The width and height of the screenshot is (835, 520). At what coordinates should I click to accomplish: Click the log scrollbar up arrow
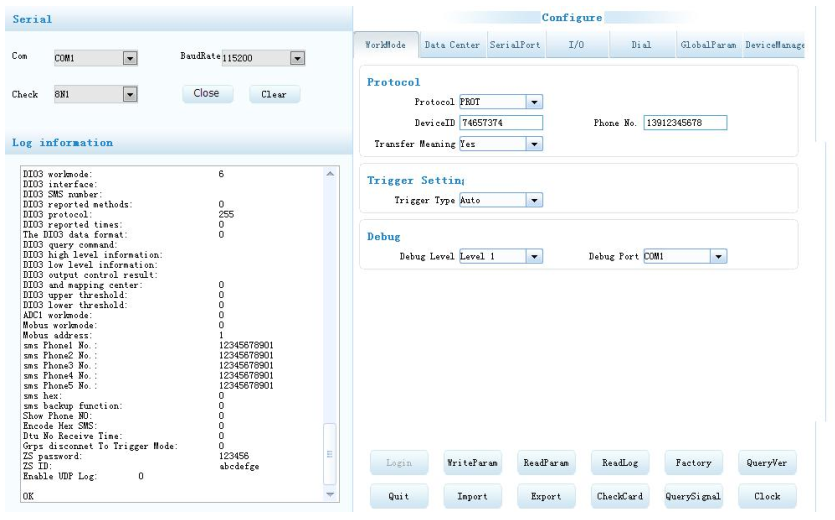(x=330, y=174)
